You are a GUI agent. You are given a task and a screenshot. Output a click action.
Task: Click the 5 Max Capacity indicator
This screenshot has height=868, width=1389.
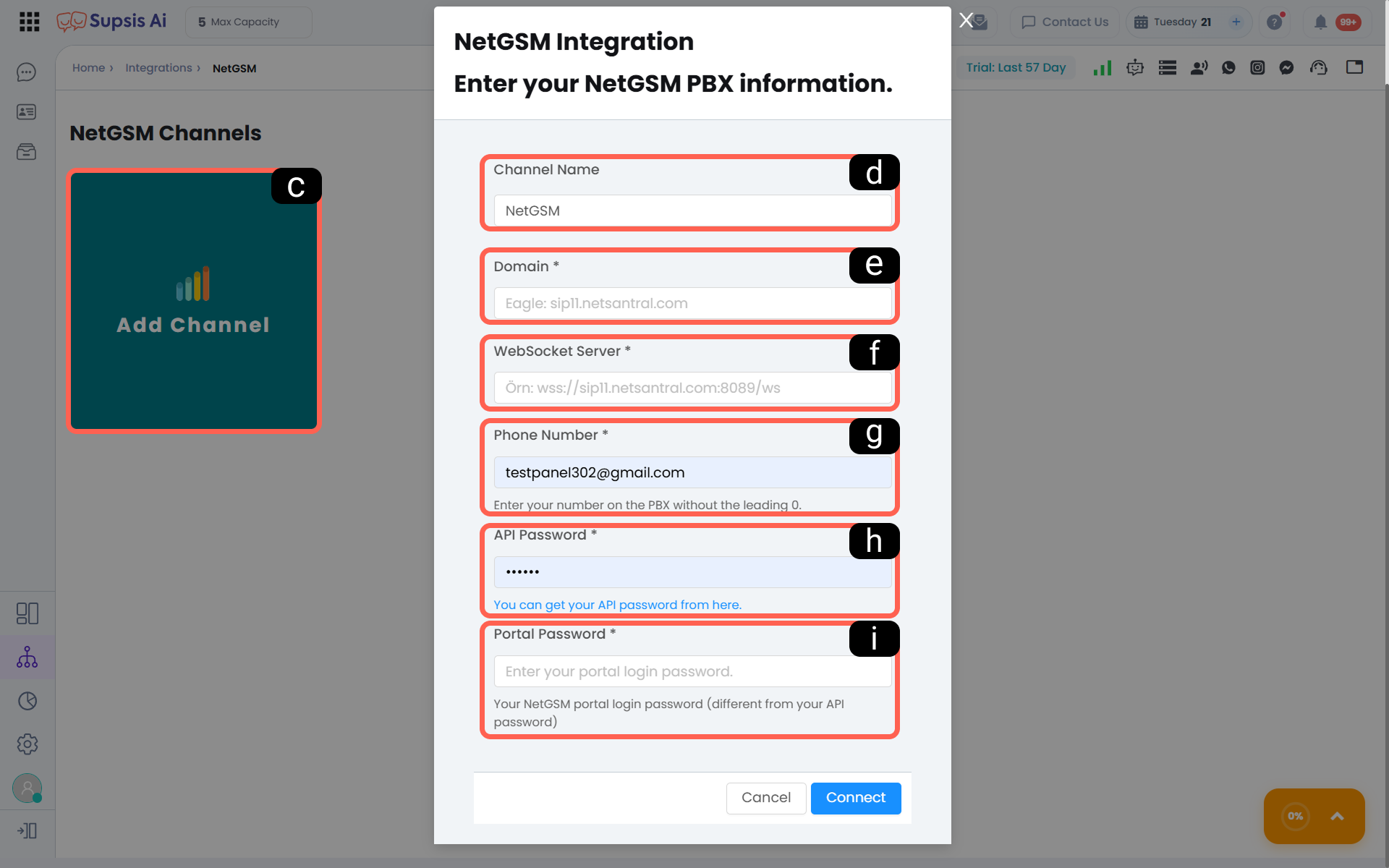click(249, 22)
